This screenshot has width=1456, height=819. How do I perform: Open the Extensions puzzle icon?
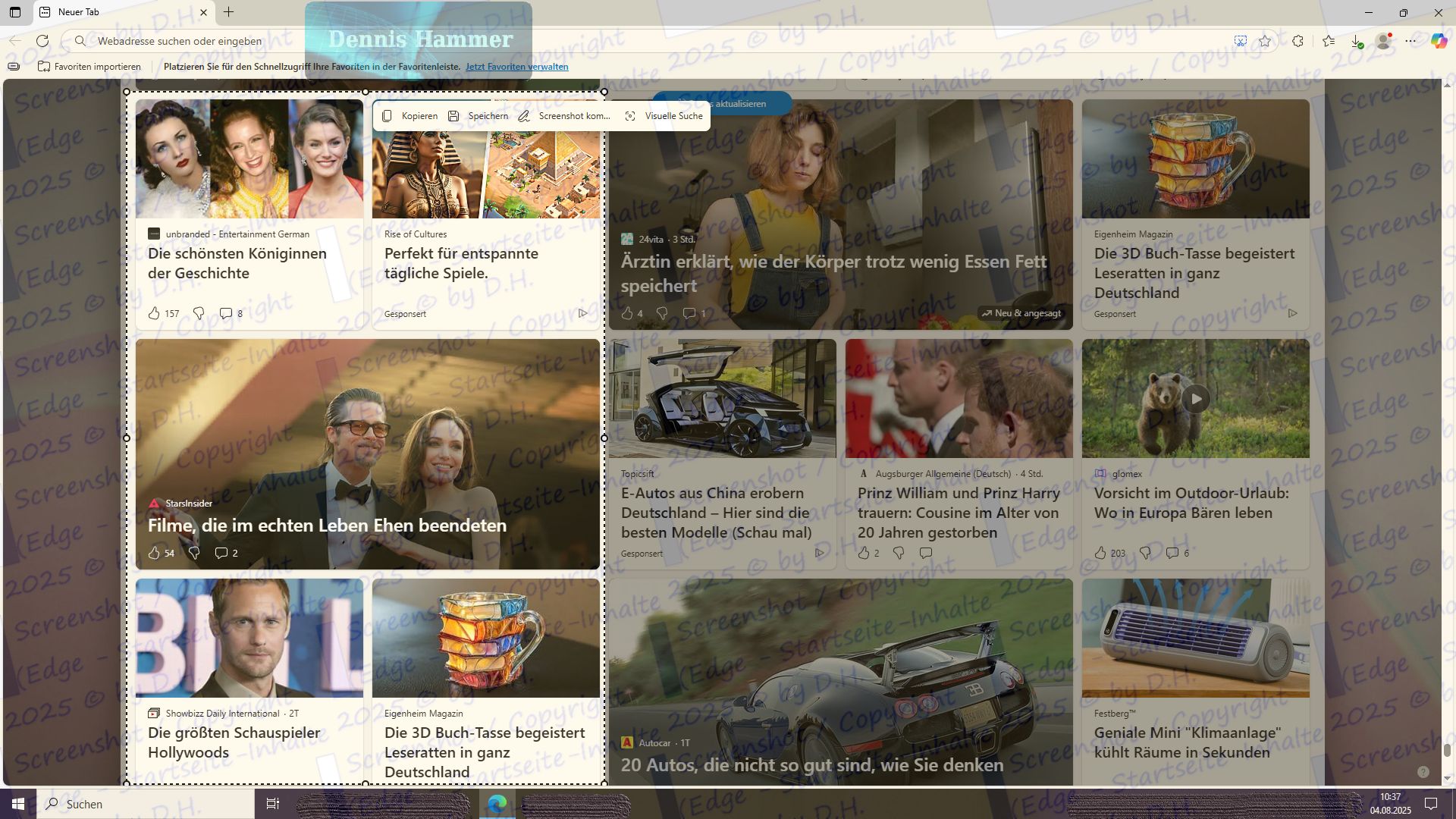point(1298,41)
